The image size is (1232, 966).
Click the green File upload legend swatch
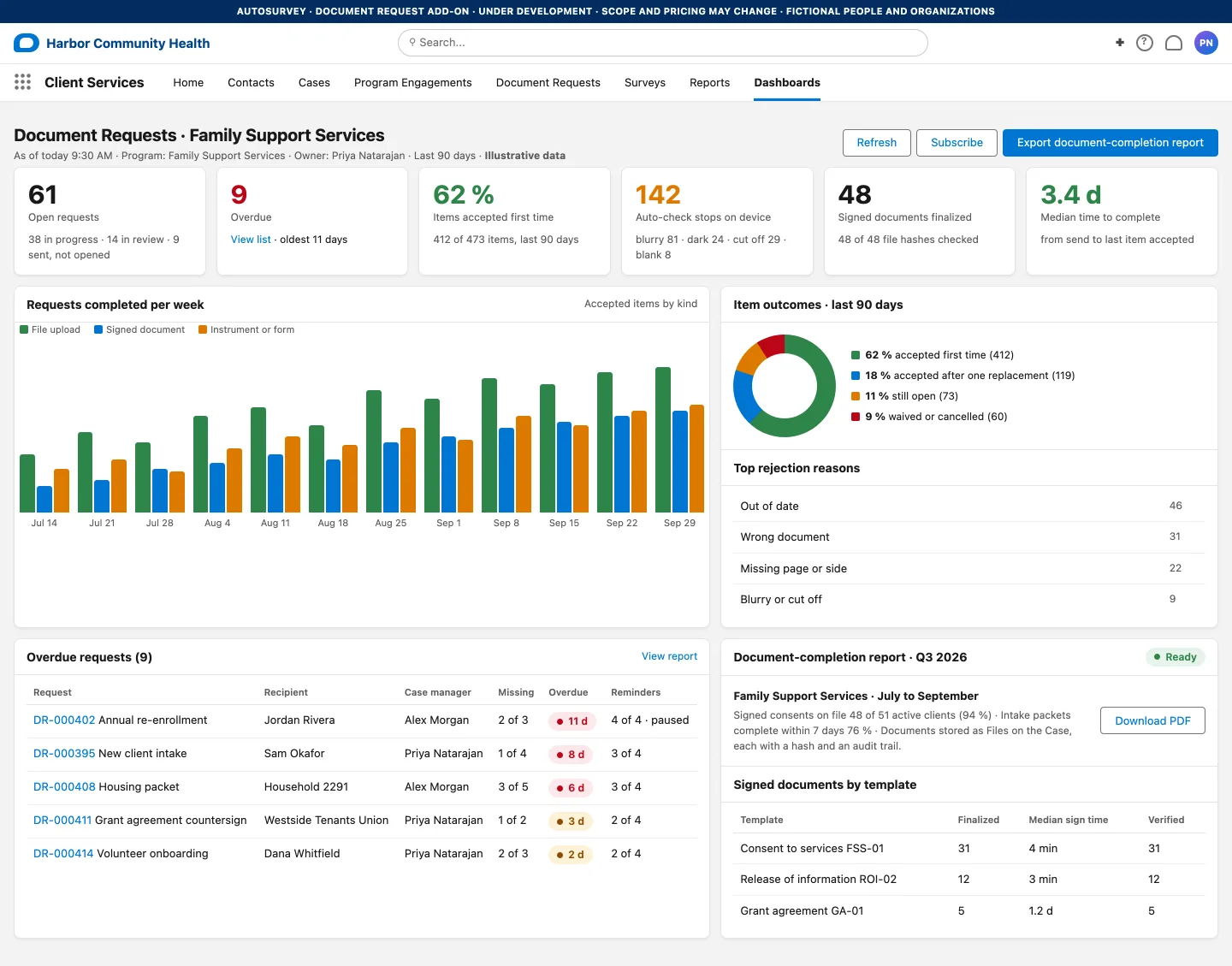(24, 329)
